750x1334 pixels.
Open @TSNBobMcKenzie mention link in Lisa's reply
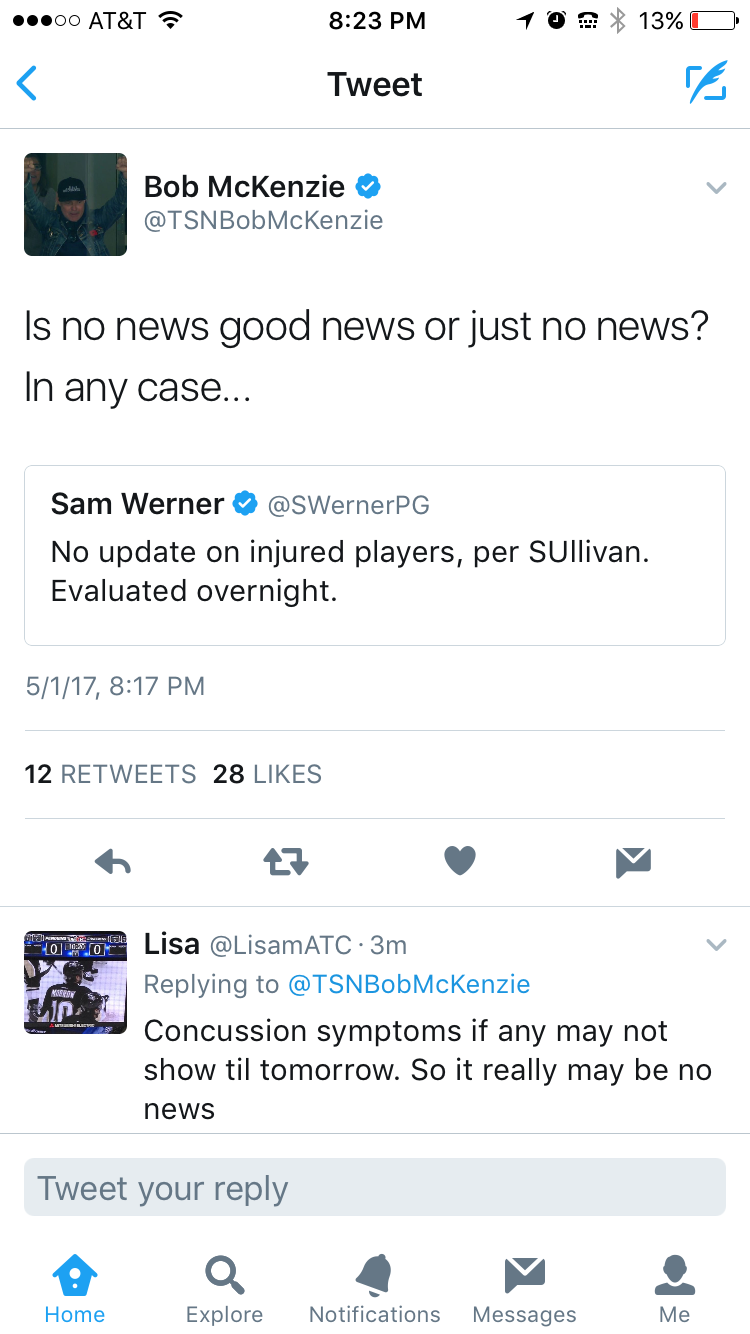409,984
